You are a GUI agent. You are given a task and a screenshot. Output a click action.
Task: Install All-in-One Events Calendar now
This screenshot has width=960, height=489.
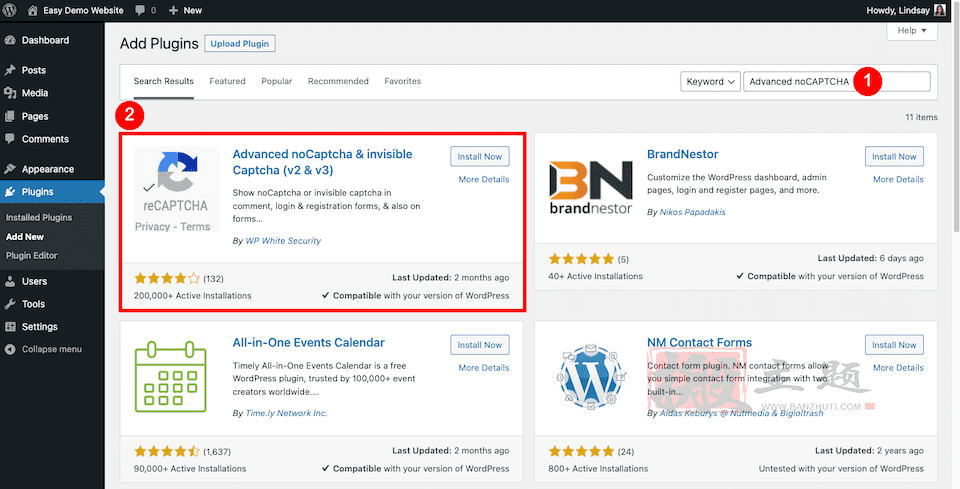tap(479, 345)
